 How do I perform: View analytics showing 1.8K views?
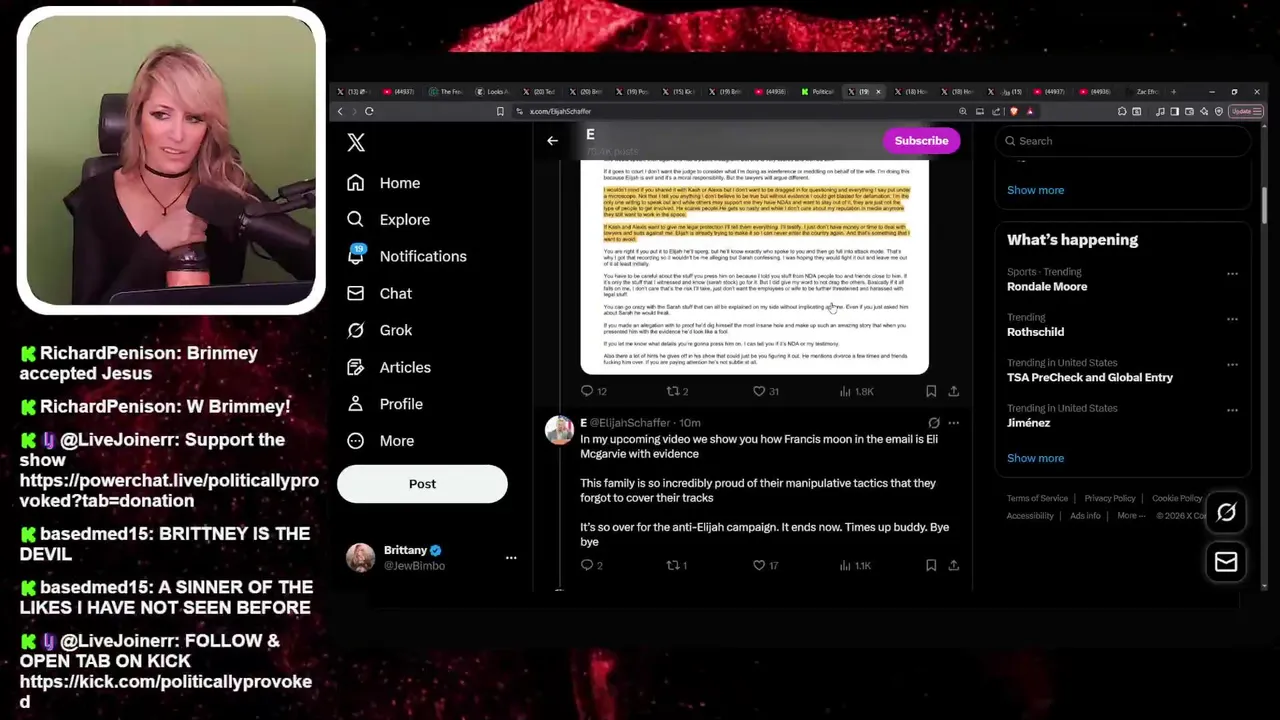(x=856, y=391)
